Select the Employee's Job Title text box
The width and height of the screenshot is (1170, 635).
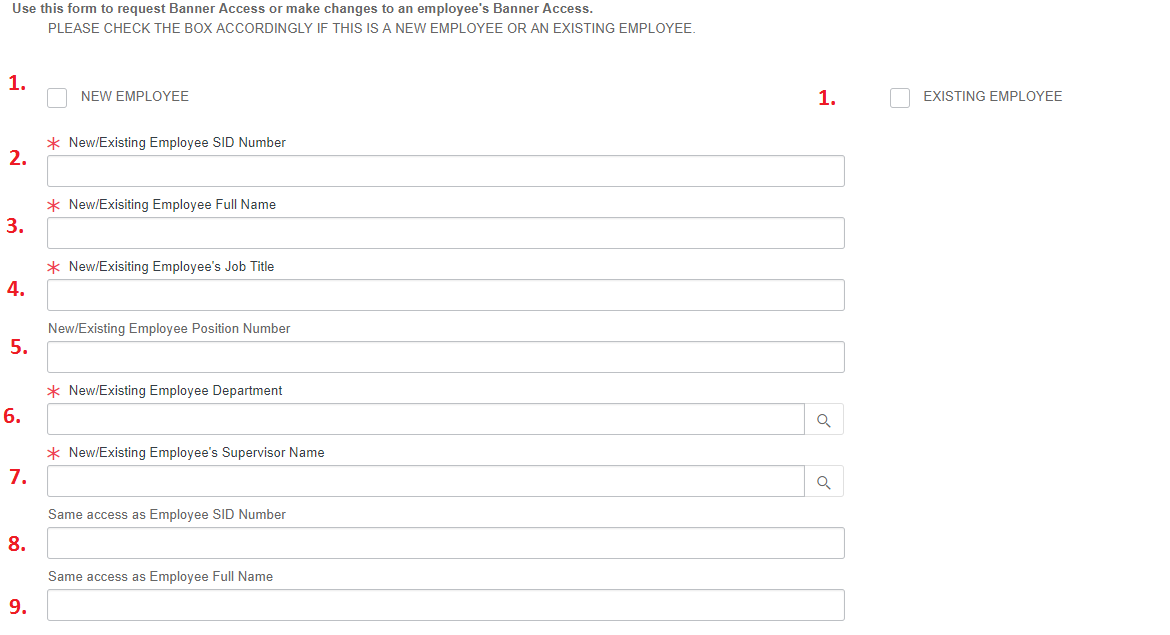(445, 295)
